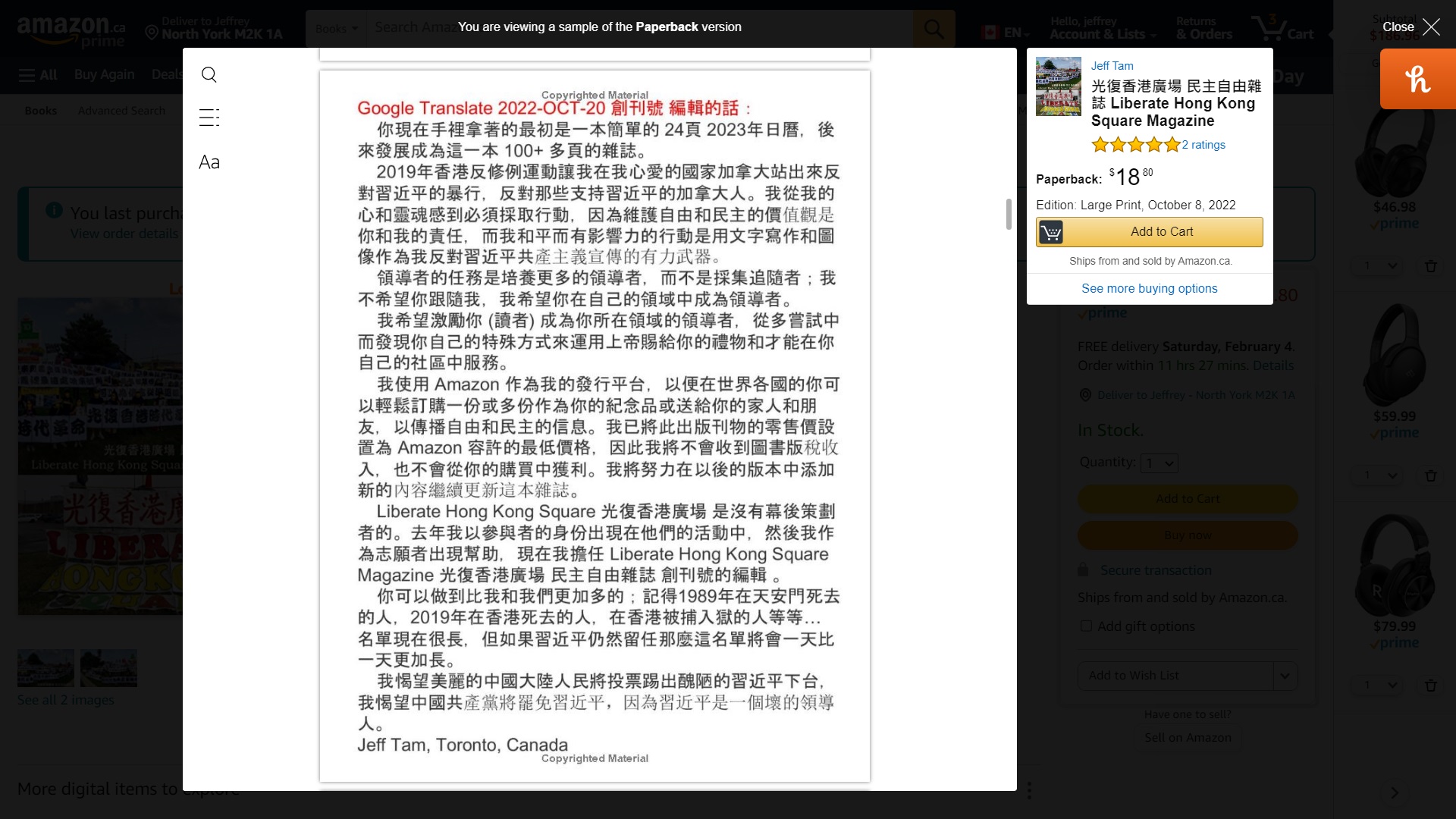Open the Amazon.ca prime logo

point(71,33)
